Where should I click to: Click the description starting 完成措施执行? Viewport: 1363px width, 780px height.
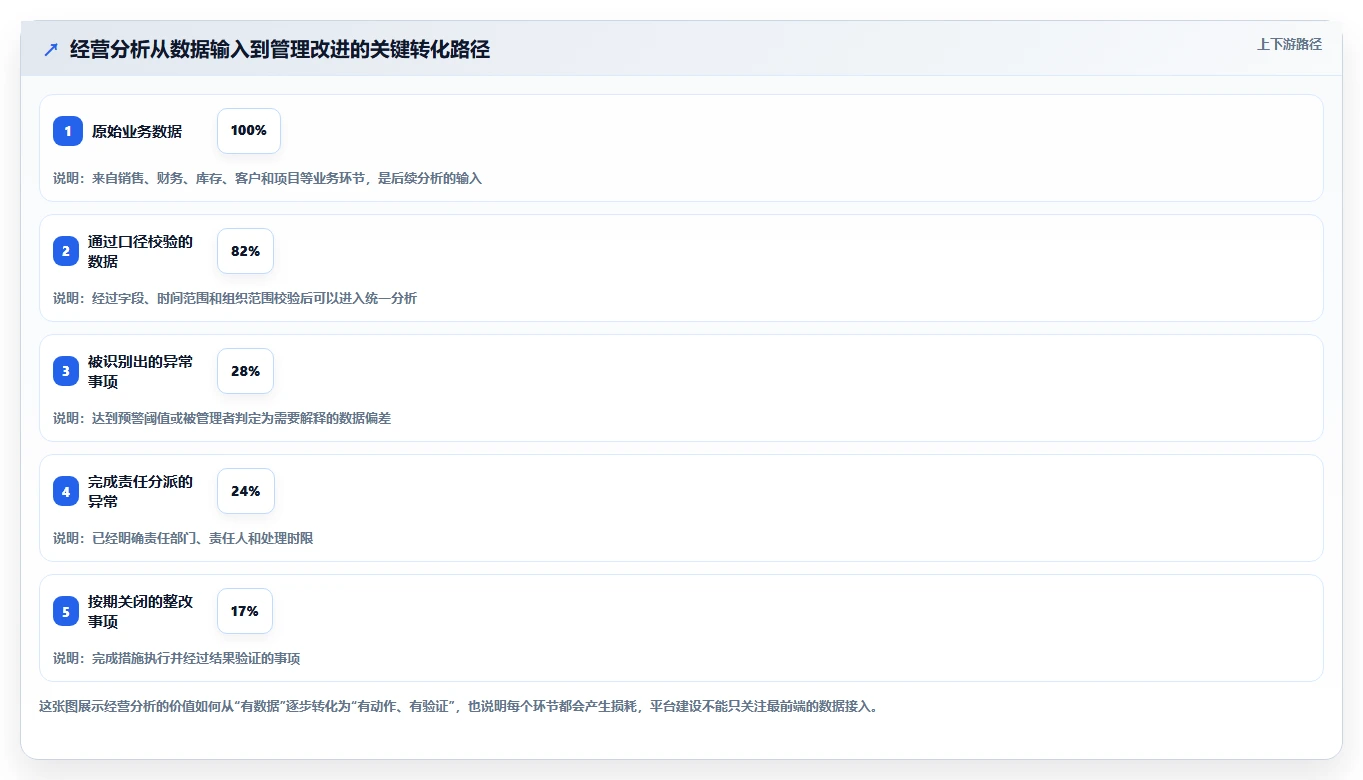tap(177, 658)
